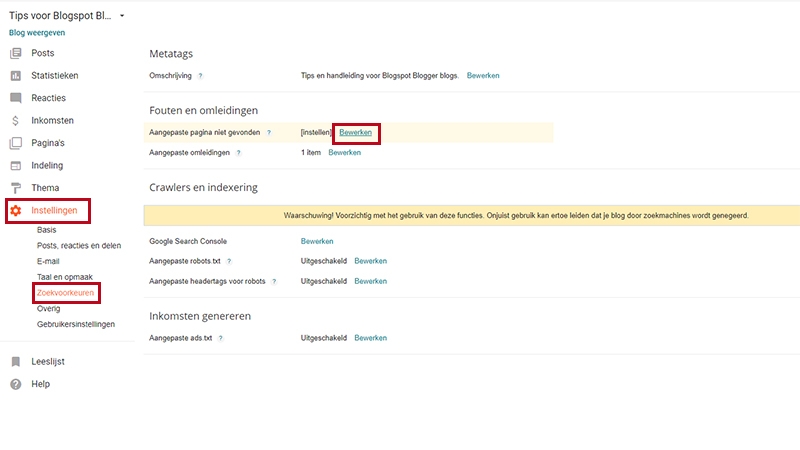Open Thema menu item
The width and height of the screenshot is (800, 450).
(x=45, y=188)
